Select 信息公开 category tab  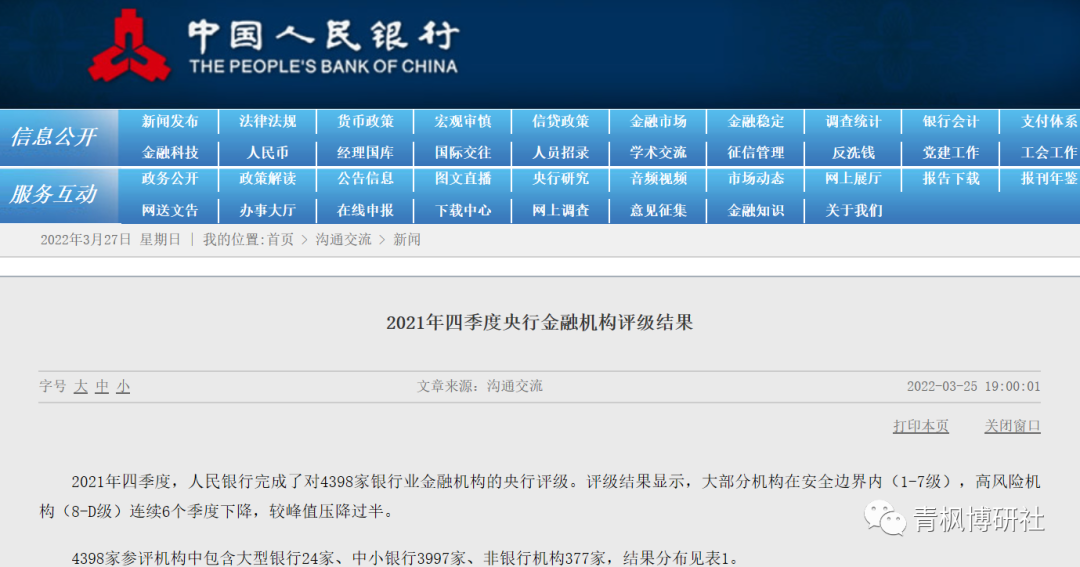[x=54, y=137]
